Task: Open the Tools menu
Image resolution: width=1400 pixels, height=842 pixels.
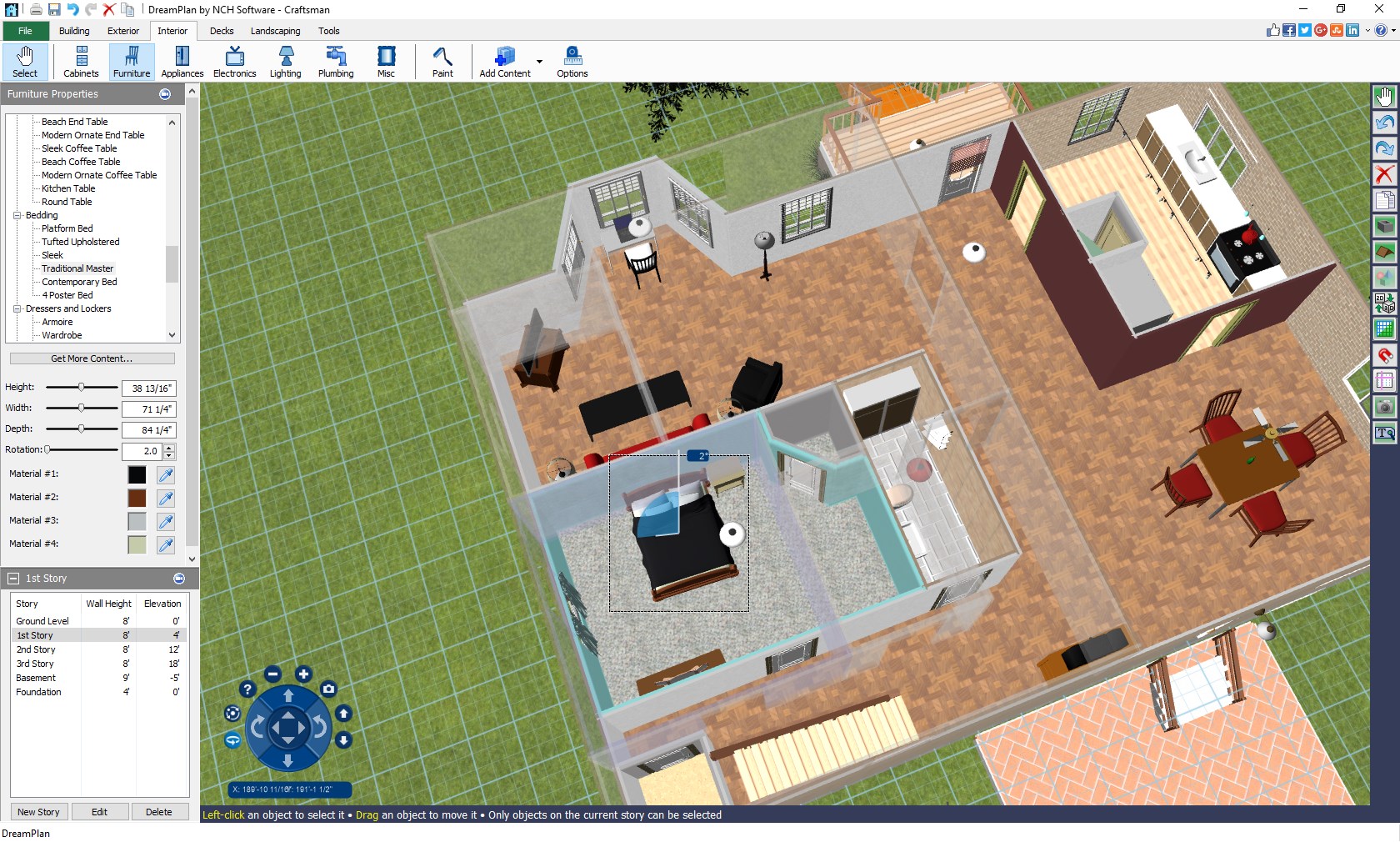Action: click(x=329, y=31)
